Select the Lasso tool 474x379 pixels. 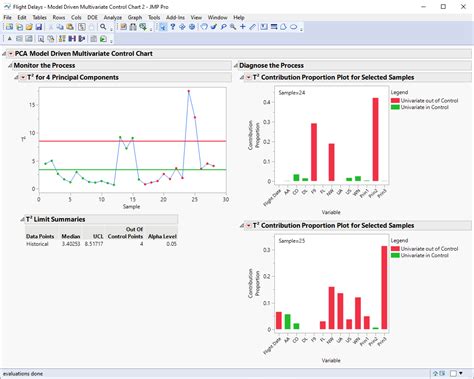tap(223, 27)
